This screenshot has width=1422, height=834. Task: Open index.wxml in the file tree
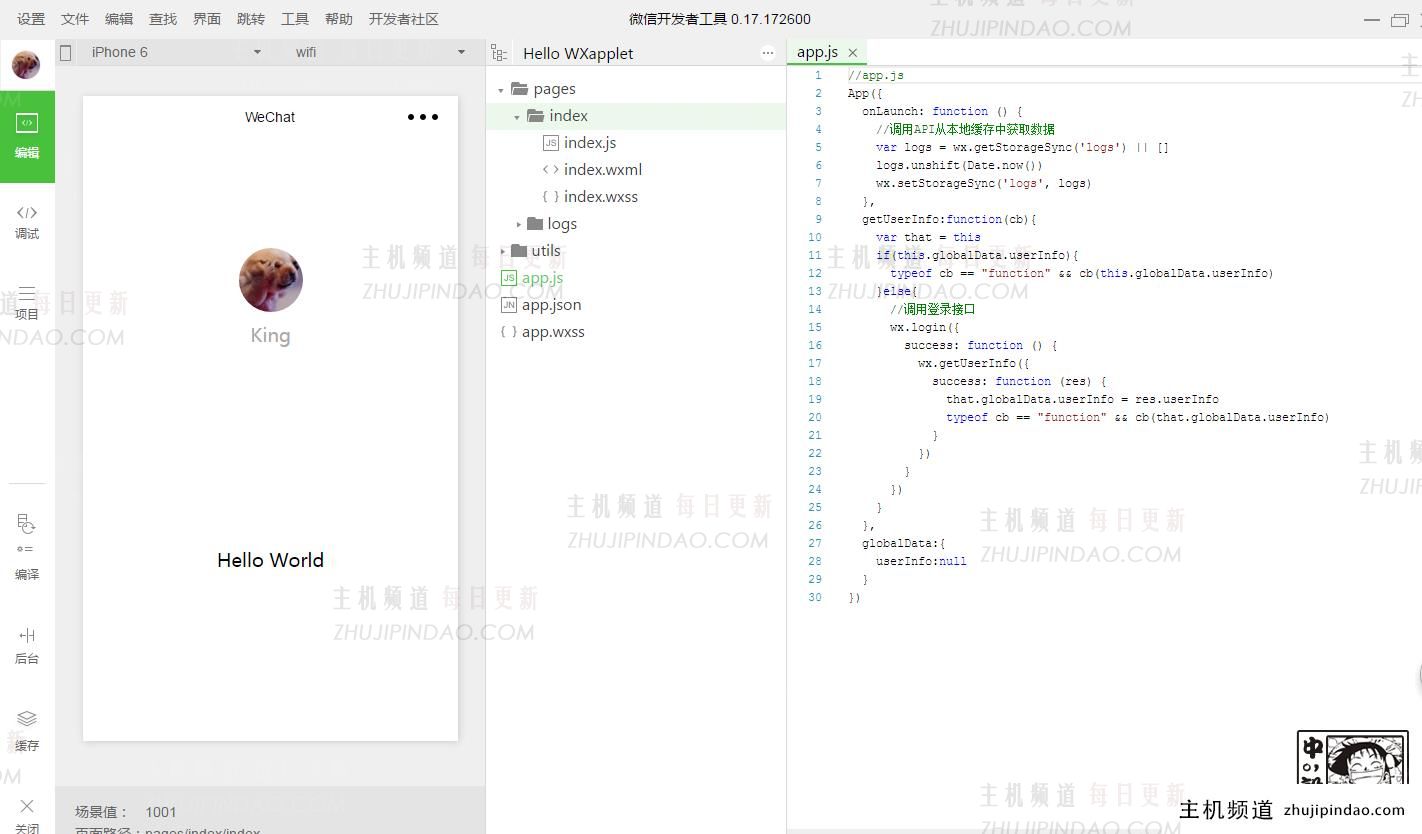coord(603,170)
